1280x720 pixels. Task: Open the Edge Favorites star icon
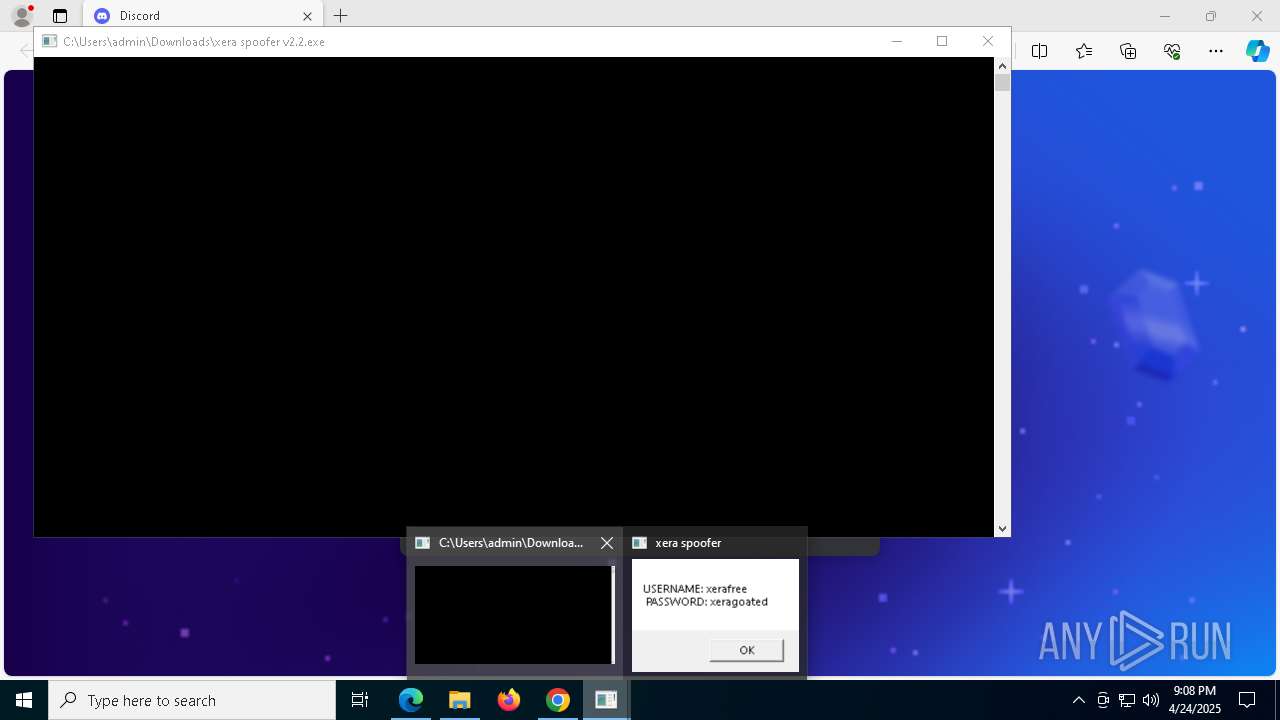click(x=1084, y=51)
